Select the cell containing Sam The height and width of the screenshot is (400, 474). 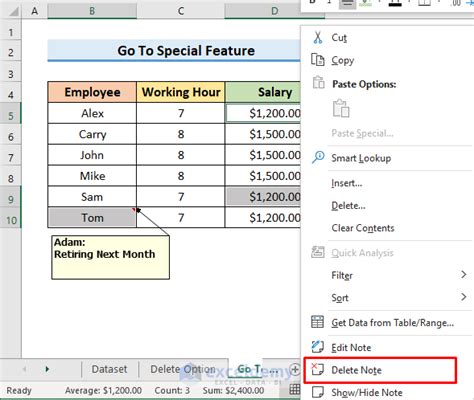point(92,197)
